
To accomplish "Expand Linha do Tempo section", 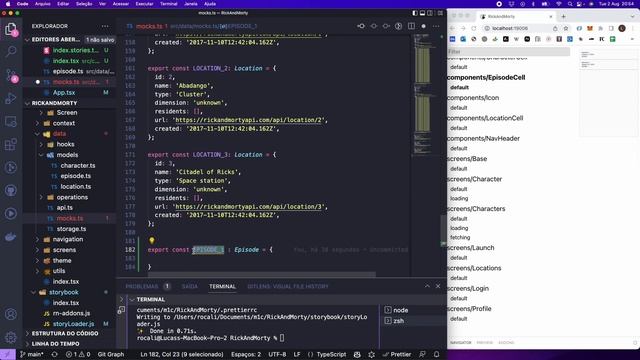I will (x=56, y=344).
